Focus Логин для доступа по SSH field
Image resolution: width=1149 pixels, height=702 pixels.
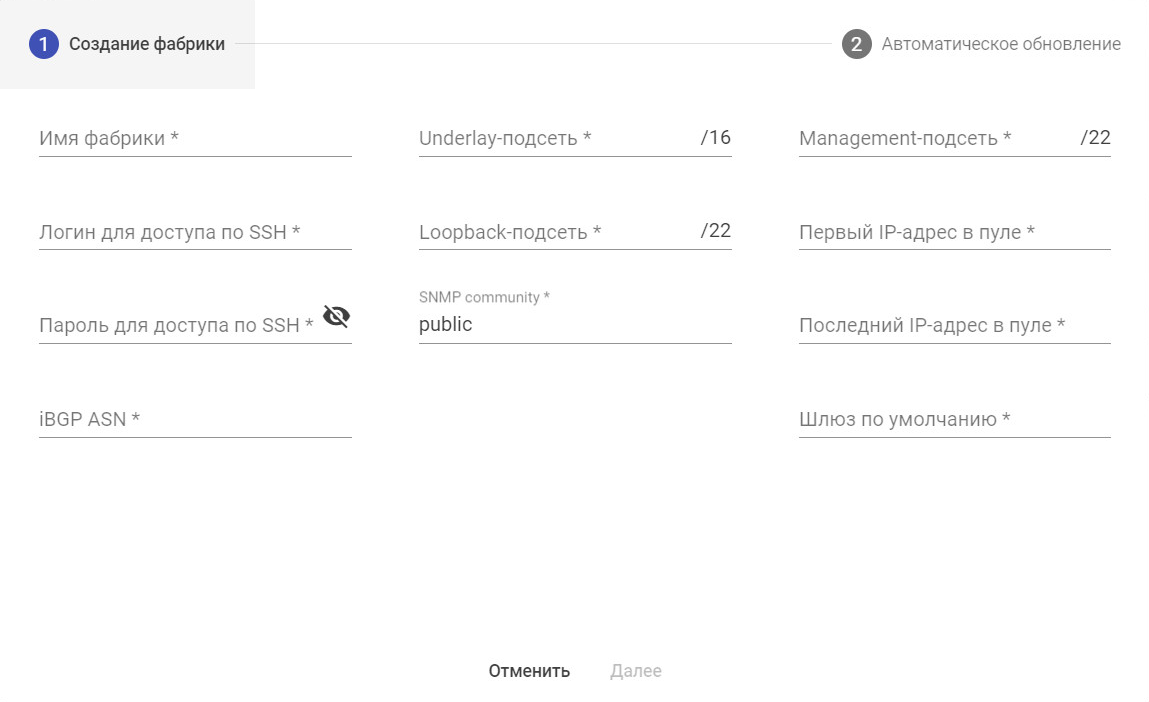coord(195,232)
